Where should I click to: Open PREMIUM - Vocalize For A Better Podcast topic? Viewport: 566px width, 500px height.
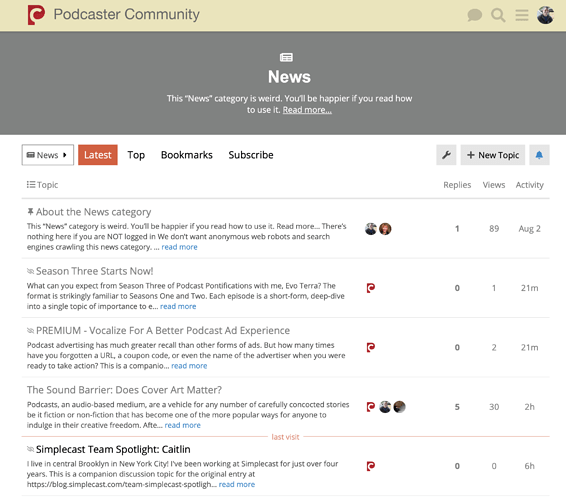(163, 331)
